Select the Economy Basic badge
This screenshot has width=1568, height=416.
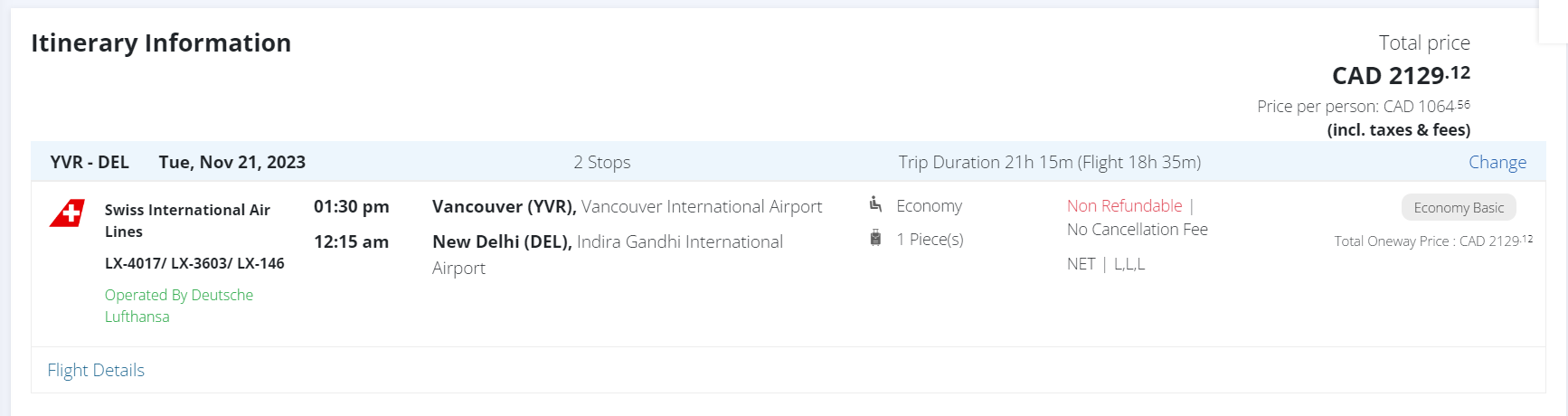(1458, 208)
